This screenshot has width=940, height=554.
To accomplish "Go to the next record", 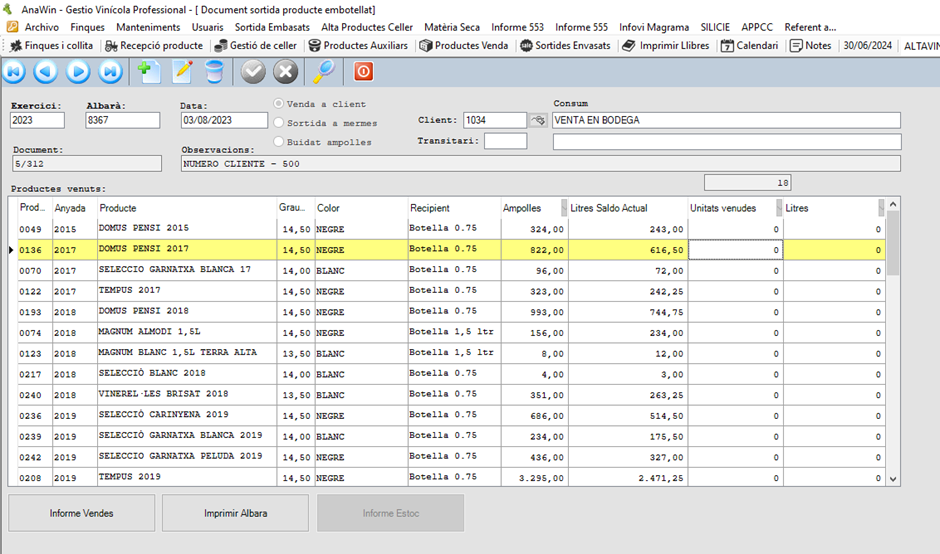I will coord(78,72).
